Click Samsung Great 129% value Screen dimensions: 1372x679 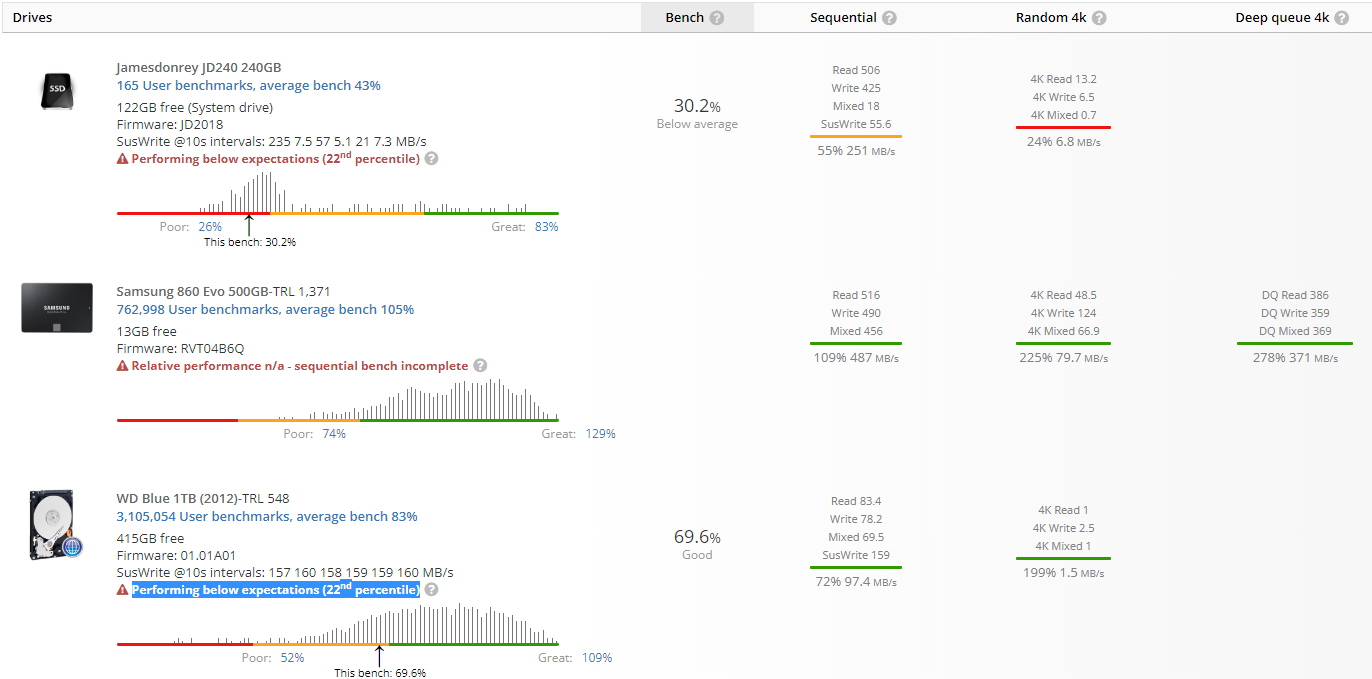(x=598, y=434)
